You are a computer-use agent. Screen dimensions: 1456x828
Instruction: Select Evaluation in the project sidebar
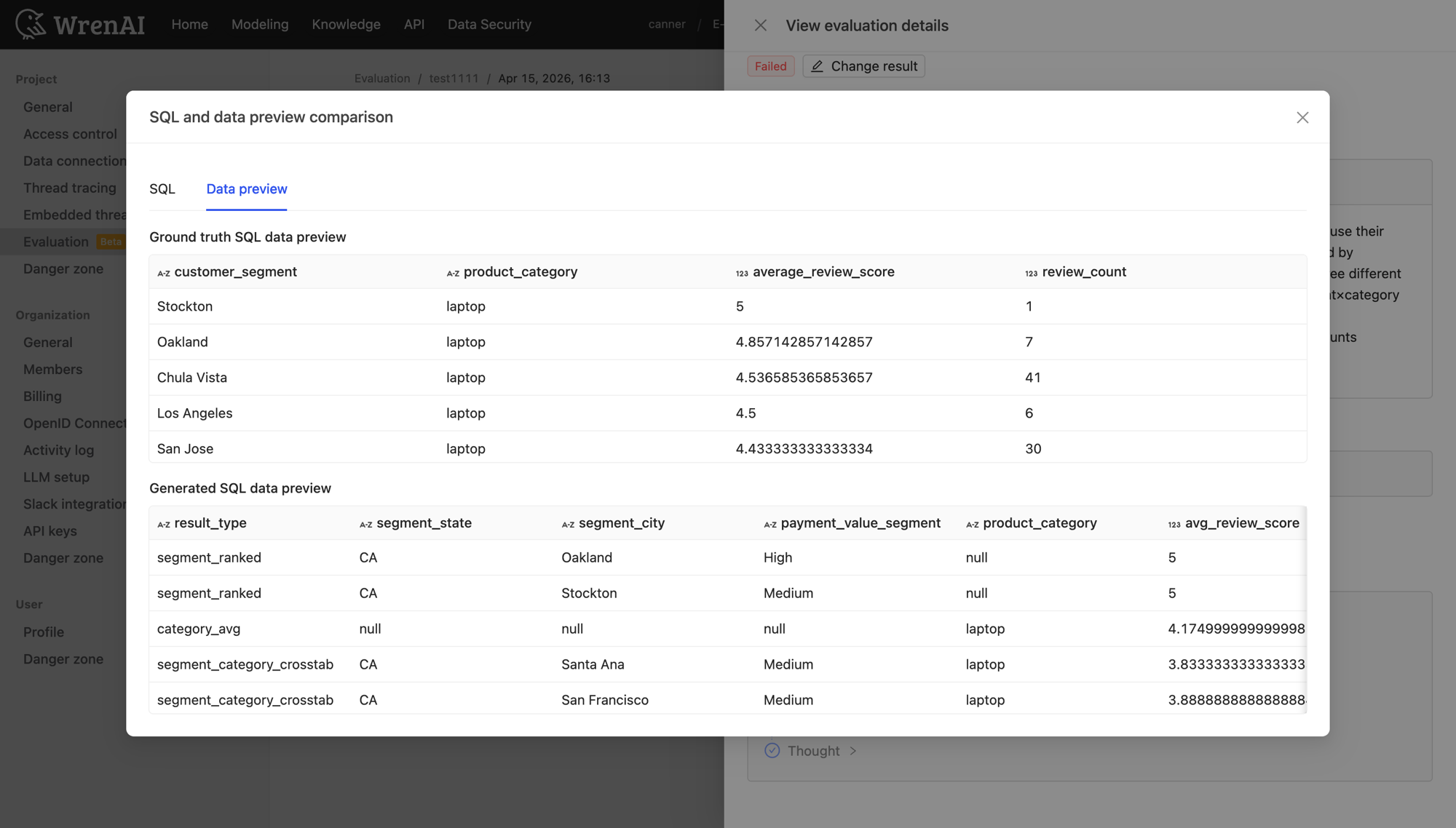[56, 241]
